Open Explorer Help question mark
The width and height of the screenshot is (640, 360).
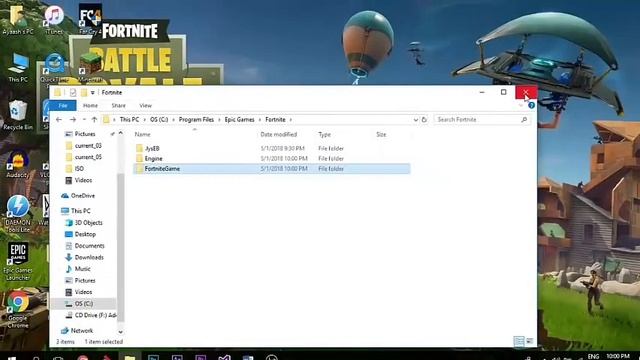(531, 105)
